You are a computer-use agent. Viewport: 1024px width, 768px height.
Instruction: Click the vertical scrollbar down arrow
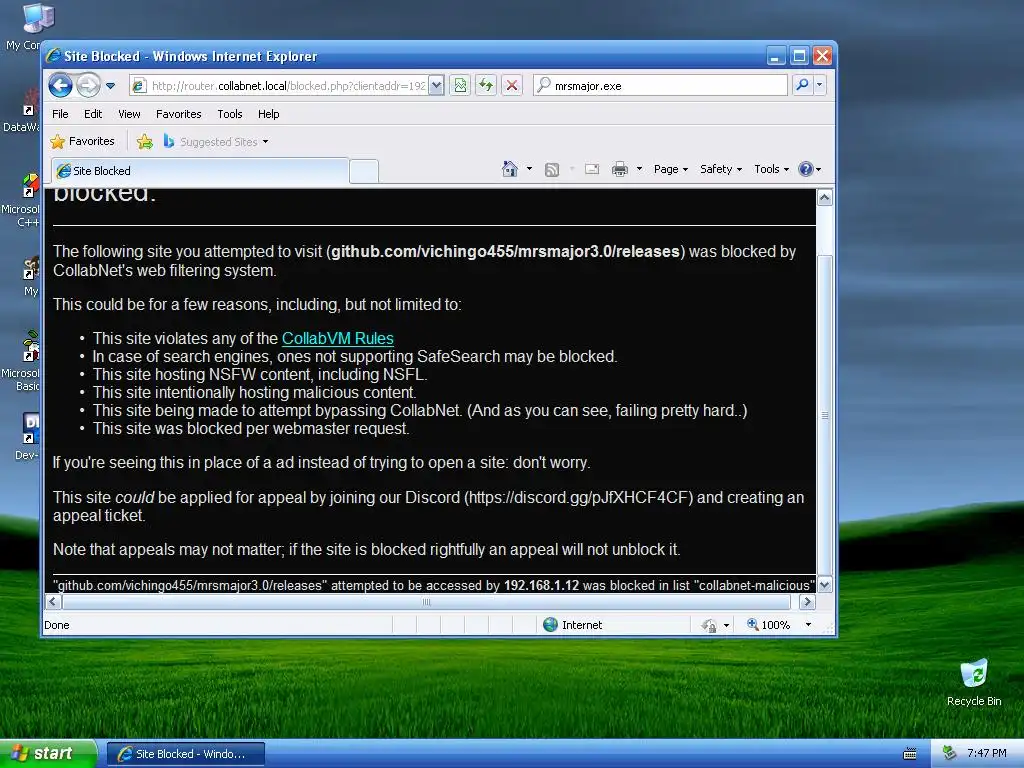point(825,584)
